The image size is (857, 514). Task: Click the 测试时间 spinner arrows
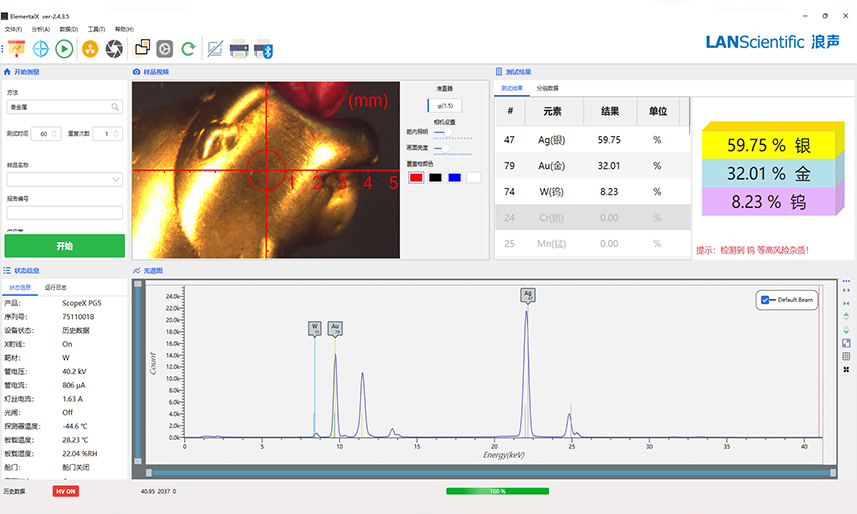(55, 133)
